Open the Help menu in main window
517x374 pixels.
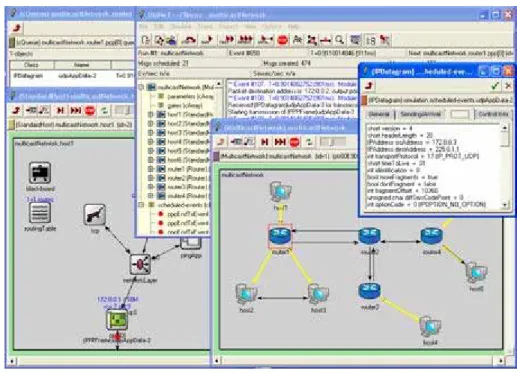pos(293,26)
